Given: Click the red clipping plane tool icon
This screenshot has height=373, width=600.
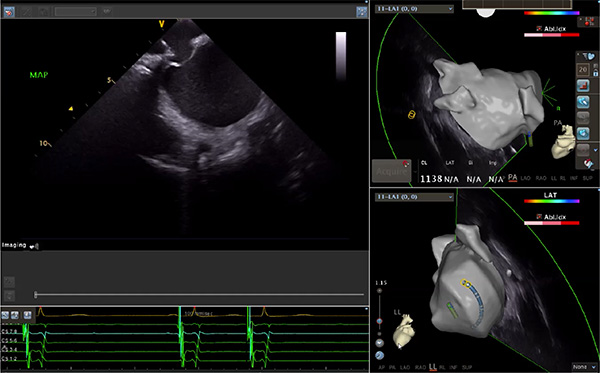Looking at the screenshot, I should pyautogui.click(x=583, y=86).
